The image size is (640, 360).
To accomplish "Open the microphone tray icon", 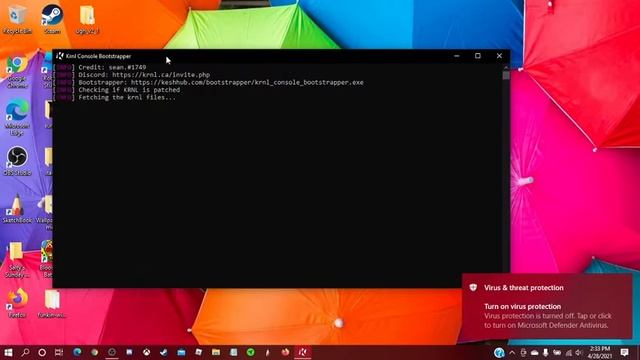I will [546, 353].
